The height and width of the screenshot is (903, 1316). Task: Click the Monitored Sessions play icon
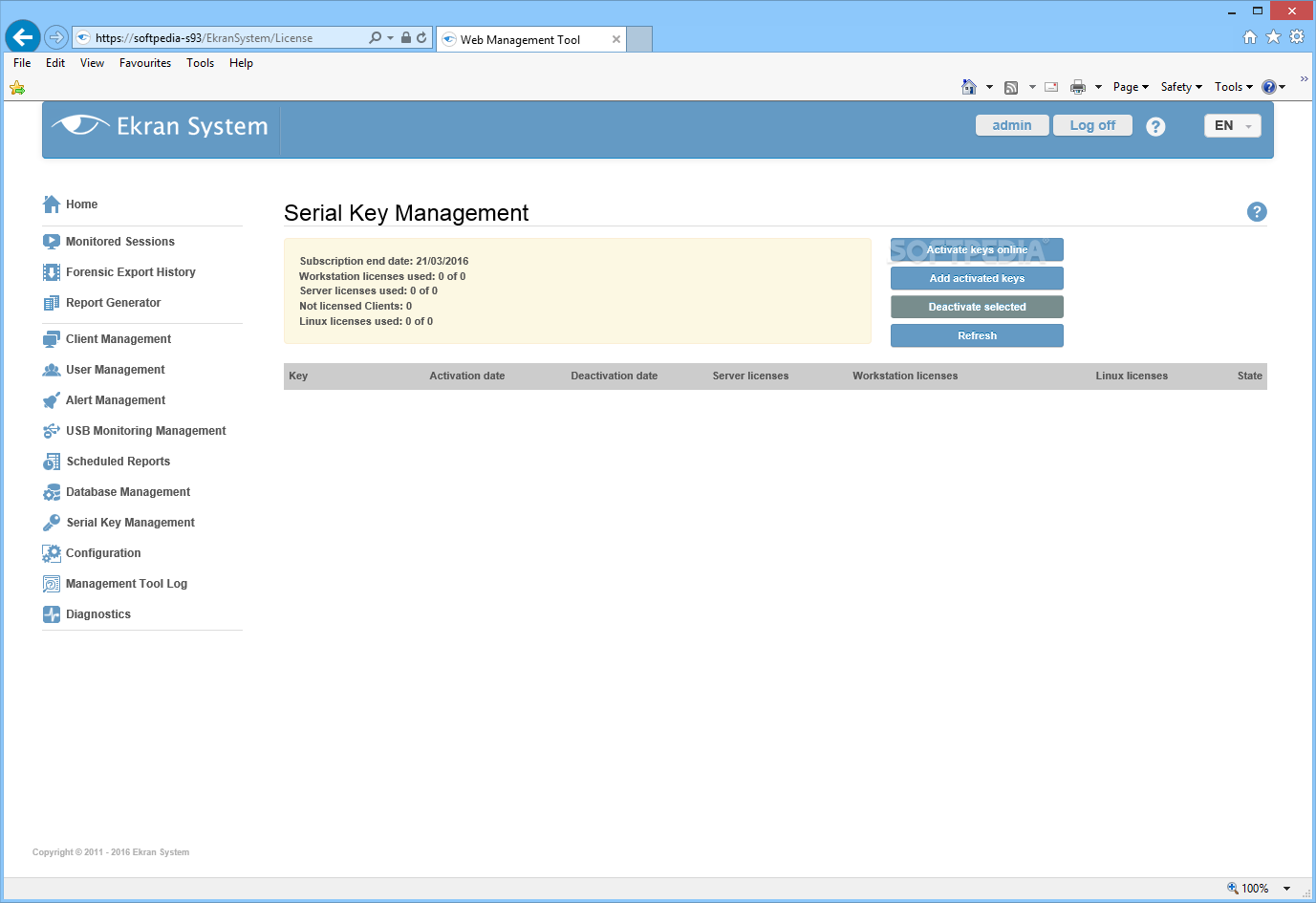pyautogui.click(x=52, y=242)
